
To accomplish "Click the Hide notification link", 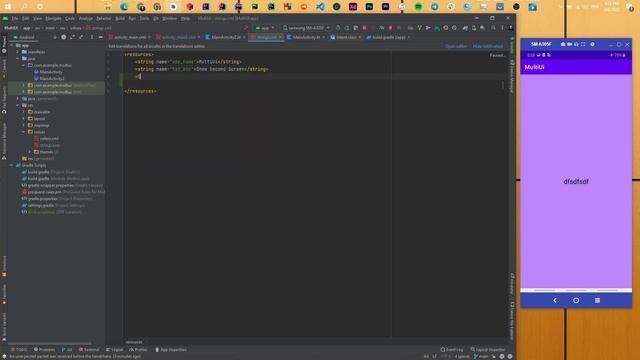I will coord(488,46).
